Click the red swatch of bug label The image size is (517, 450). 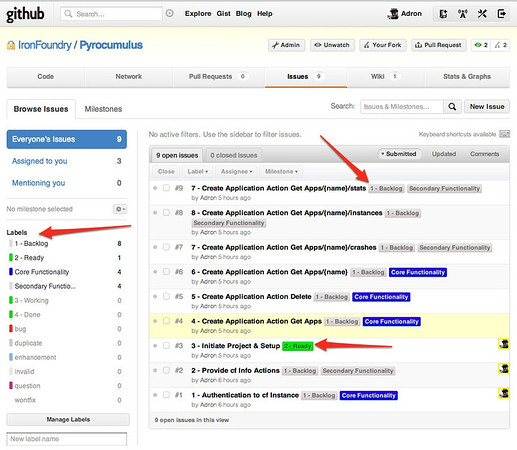[x=11, y=329]
